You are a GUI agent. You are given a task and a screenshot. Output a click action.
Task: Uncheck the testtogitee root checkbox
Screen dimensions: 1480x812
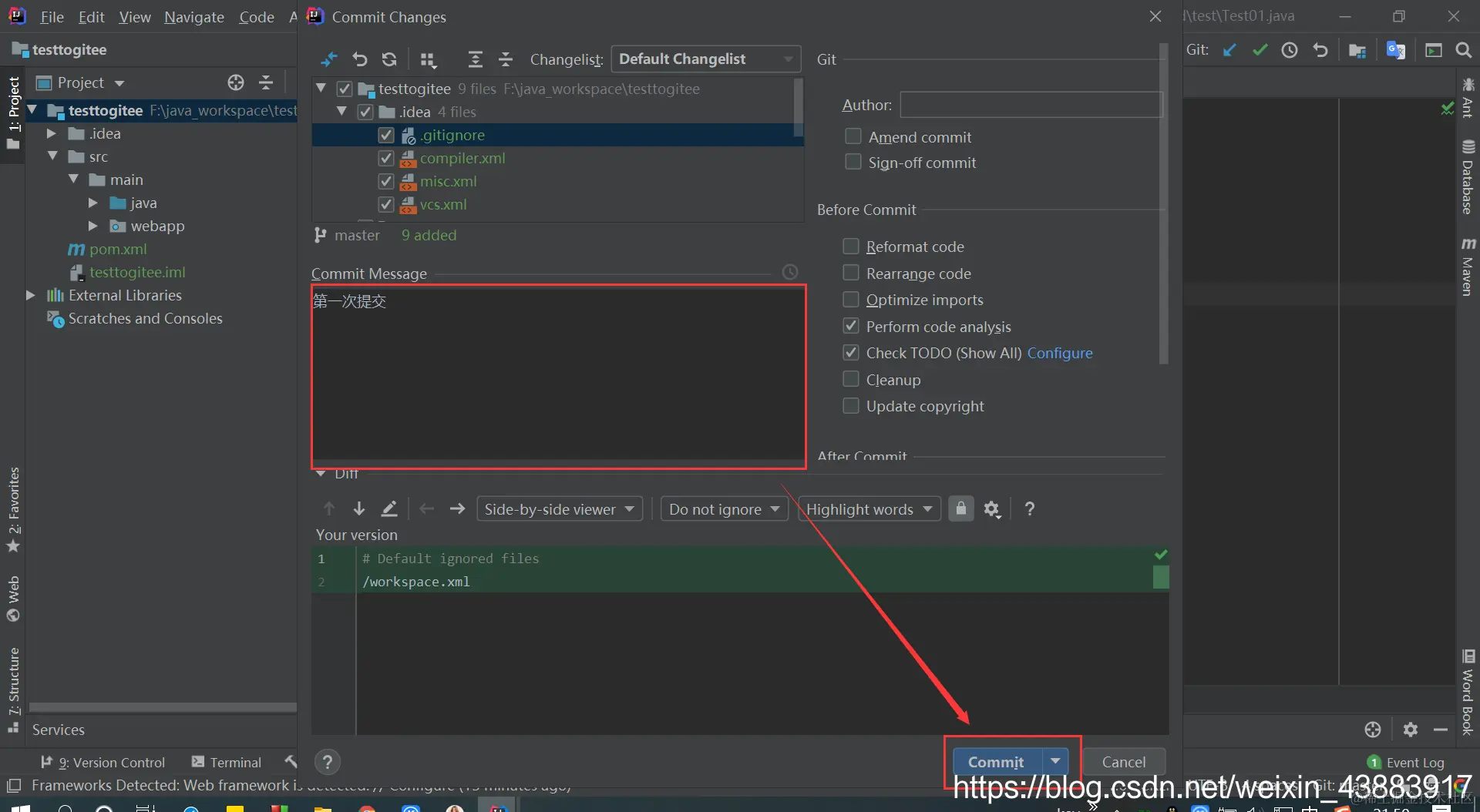pos(345,89)
